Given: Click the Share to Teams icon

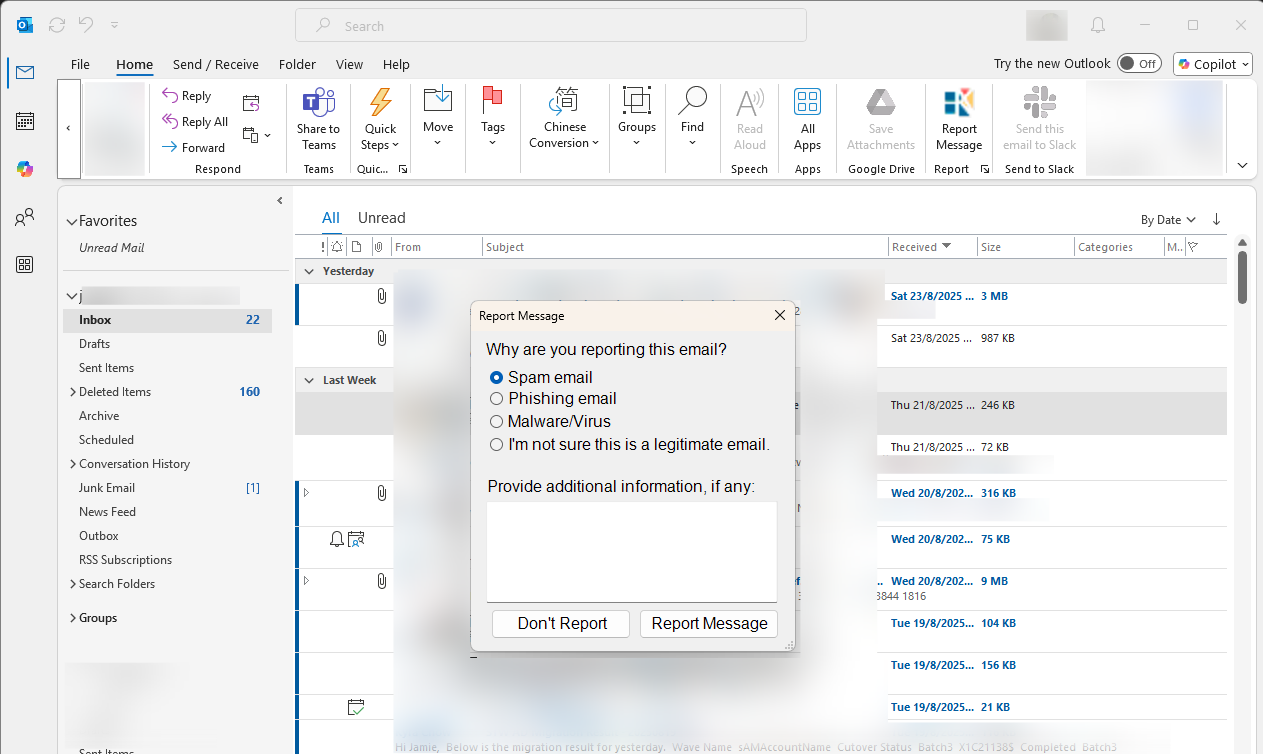Looking at the screenshot, I should (318, 103).
